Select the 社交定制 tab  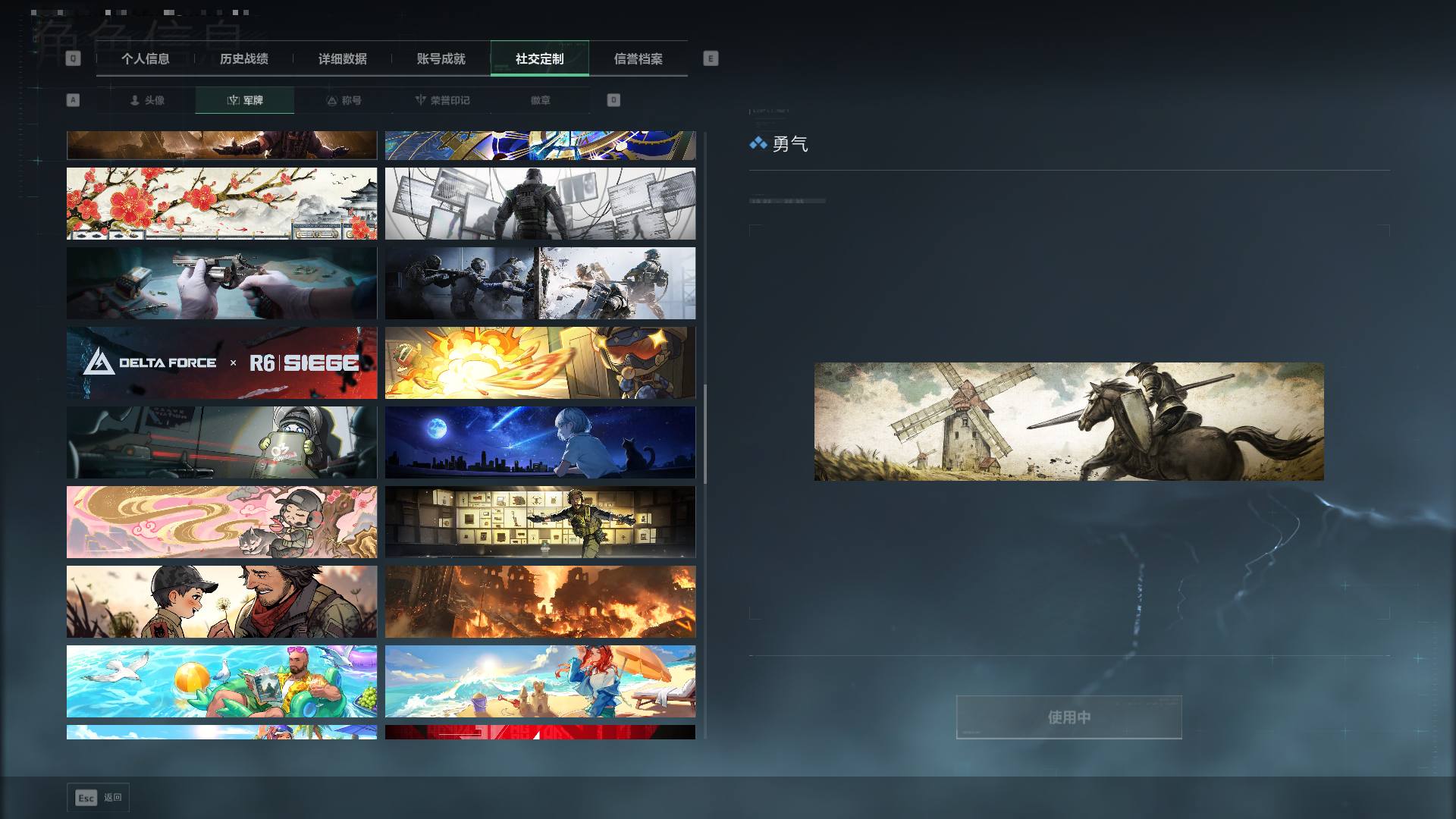[x=539, y=58]
